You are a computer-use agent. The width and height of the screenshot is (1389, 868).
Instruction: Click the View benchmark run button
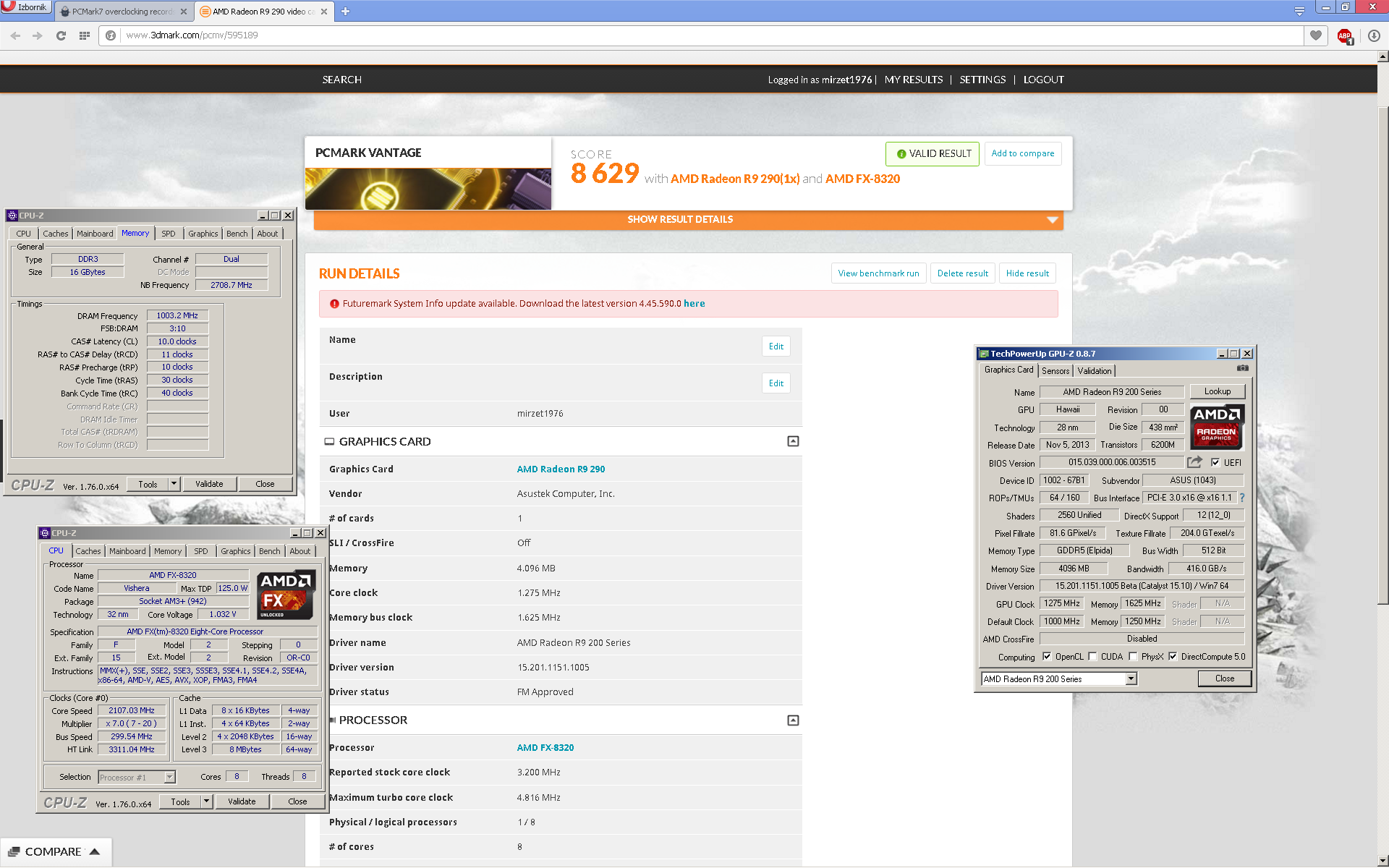[x=878, y=273]
